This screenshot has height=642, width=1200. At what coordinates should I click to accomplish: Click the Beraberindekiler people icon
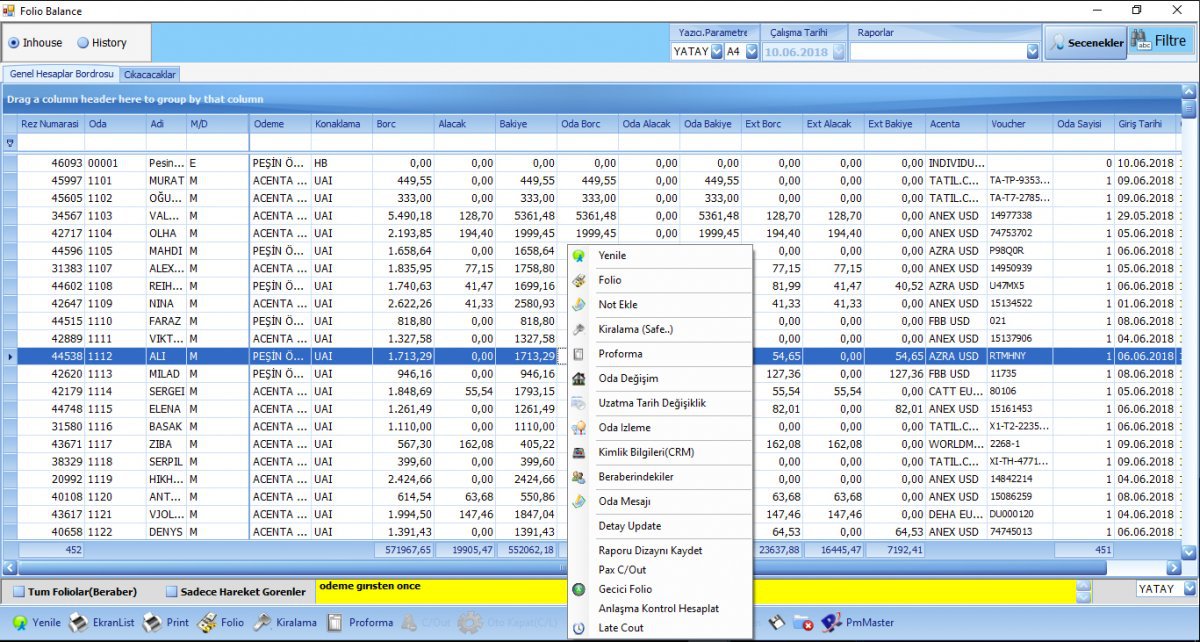(x=578, y=477)
